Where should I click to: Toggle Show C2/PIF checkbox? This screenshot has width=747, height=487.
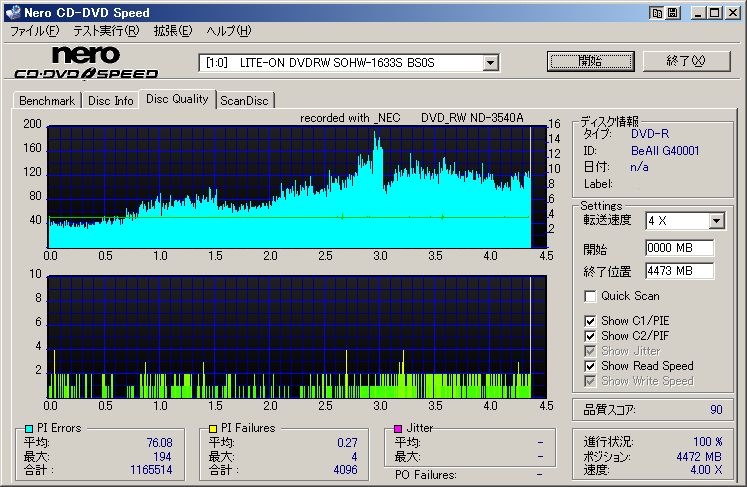(x=590, y=336)
